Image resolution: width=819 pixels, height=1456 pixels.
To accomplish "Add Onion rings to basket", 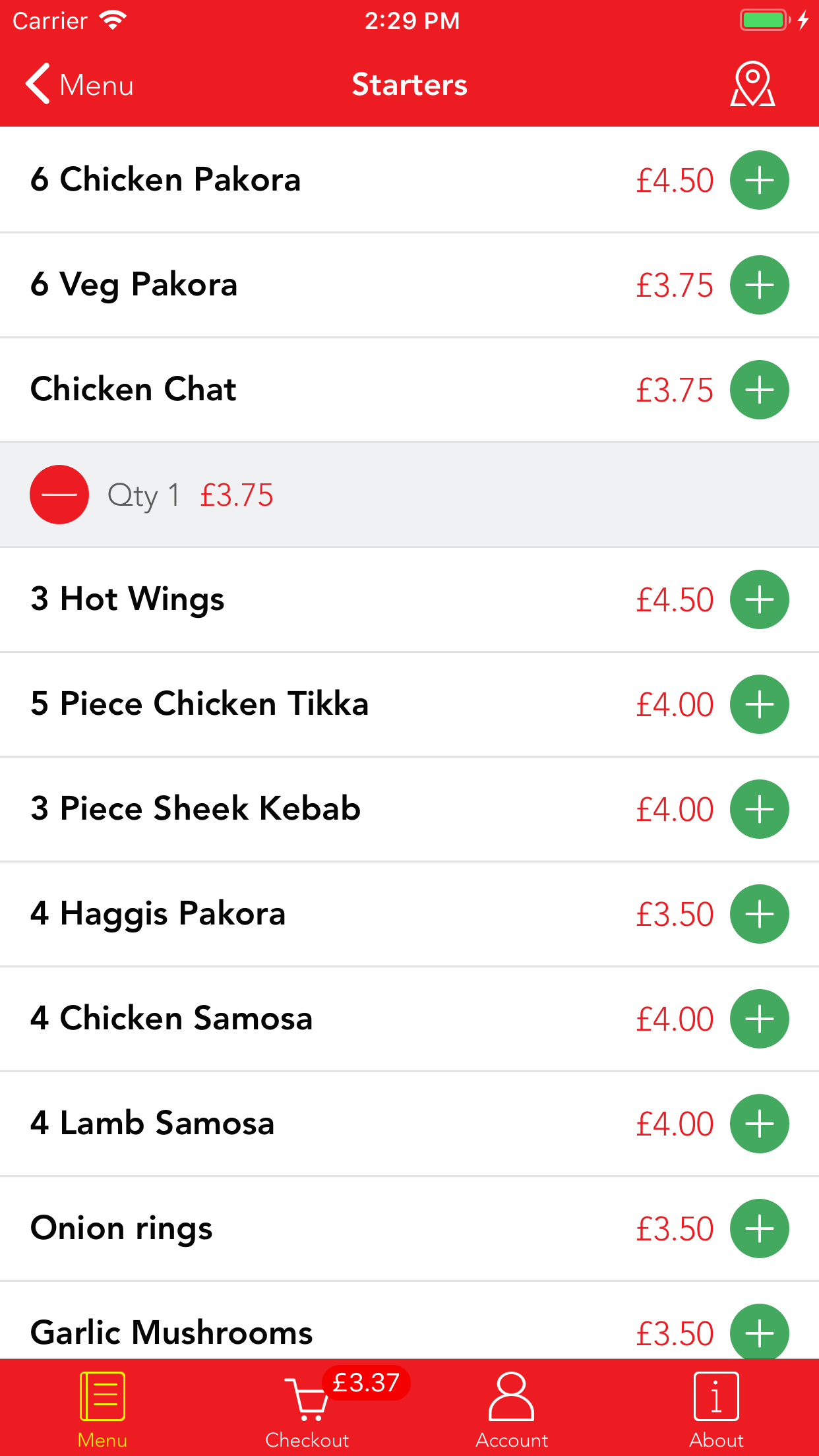I will [759, 1228].
